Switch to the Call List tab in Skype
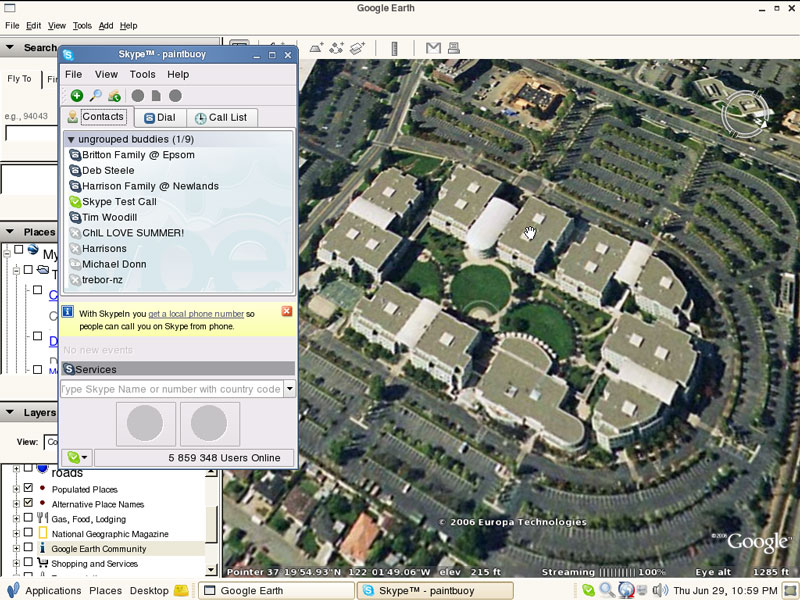The image size is (800, 600). (x=221, y=117)
